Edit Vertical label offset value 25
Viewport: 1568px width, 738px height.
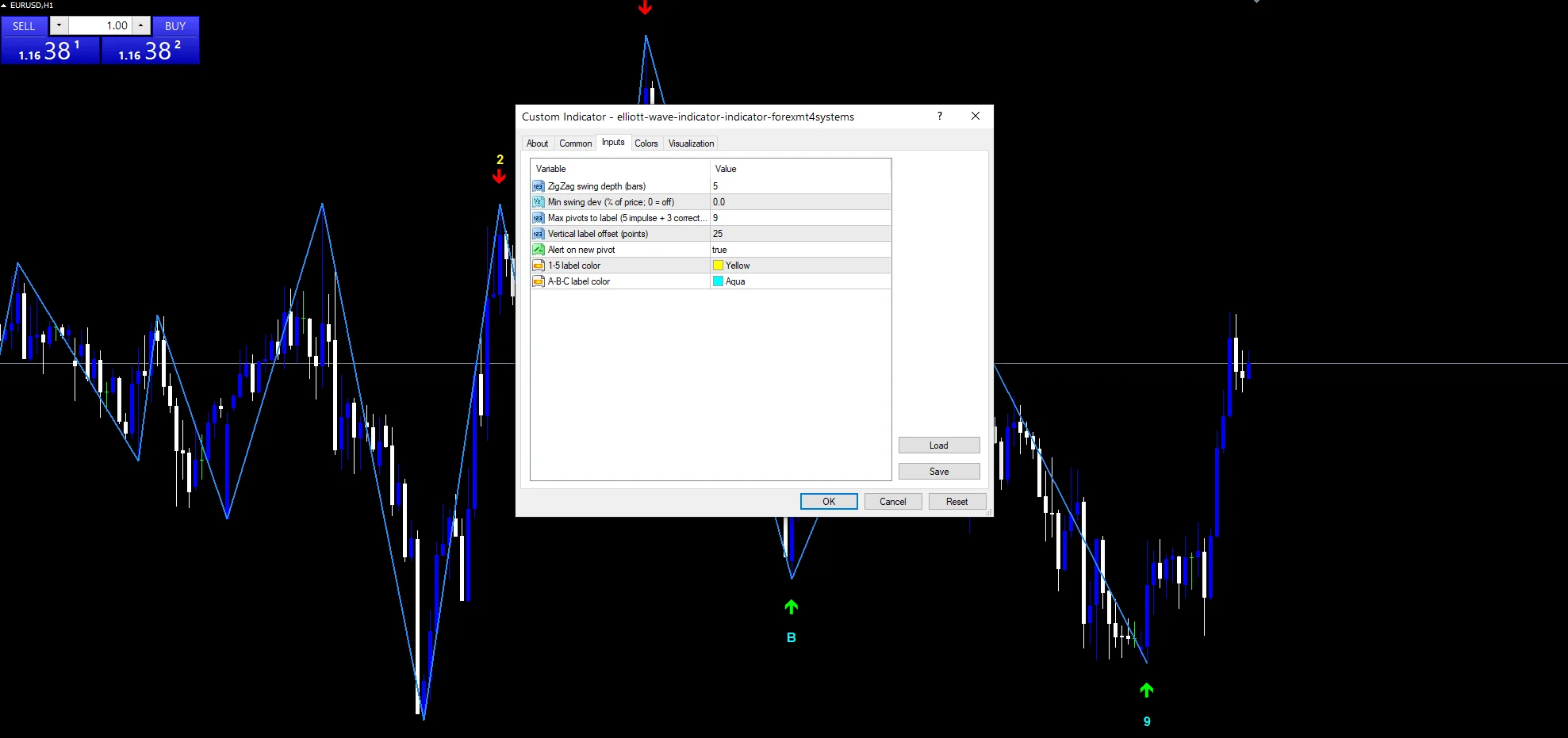point(800,234)
